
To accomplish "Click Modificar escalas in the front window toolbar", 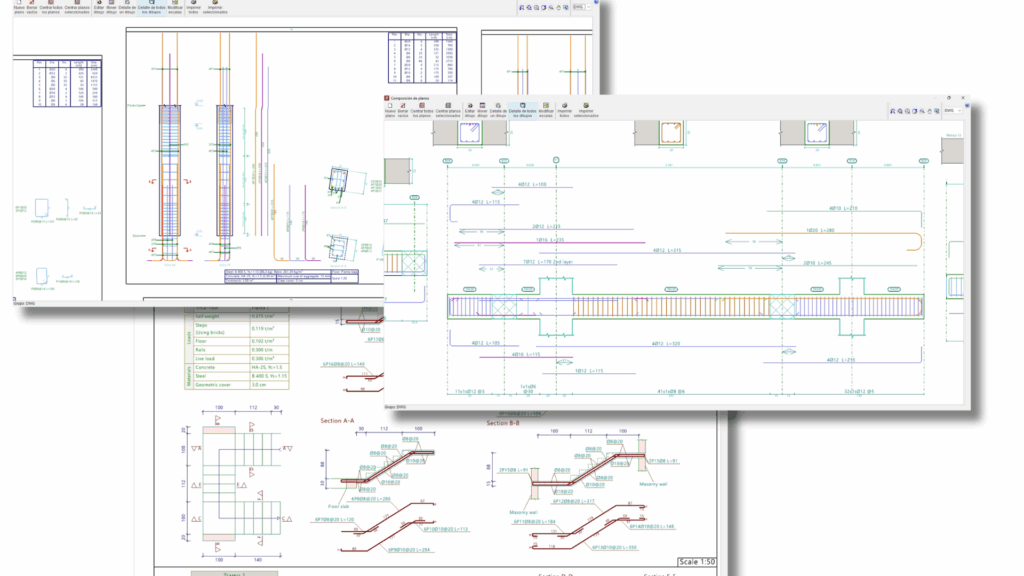I will click(x=546, y=110).
